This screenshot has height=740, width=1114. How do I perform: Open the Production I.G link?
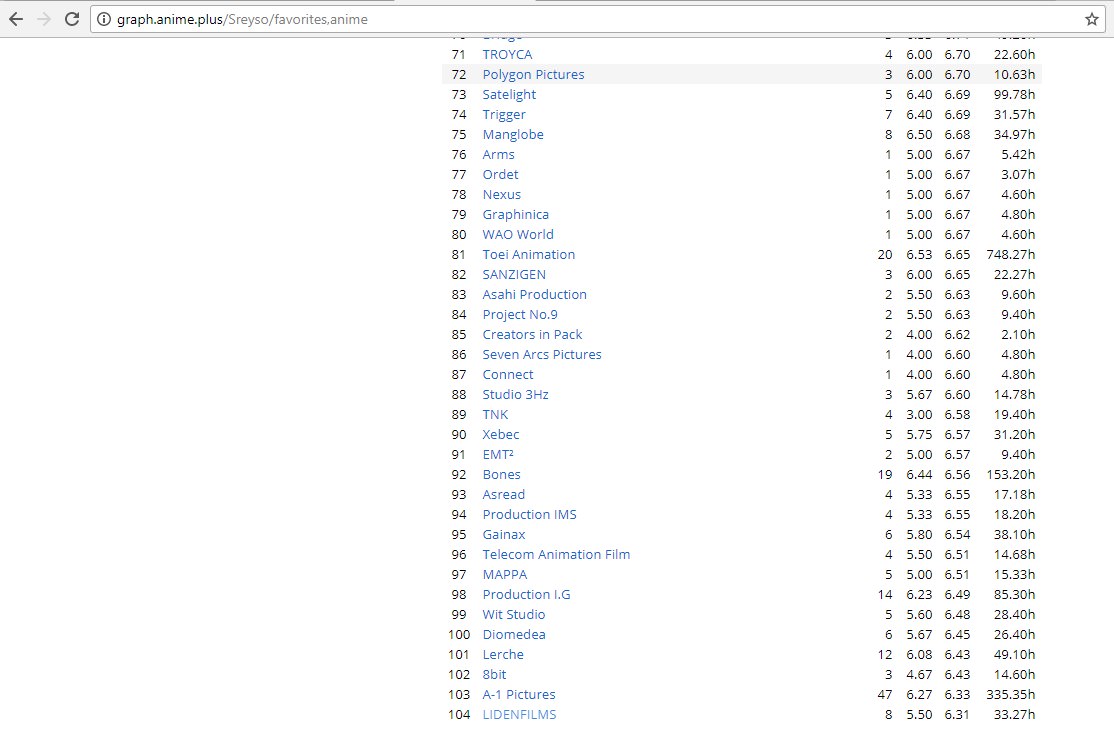tap(526, 594)
